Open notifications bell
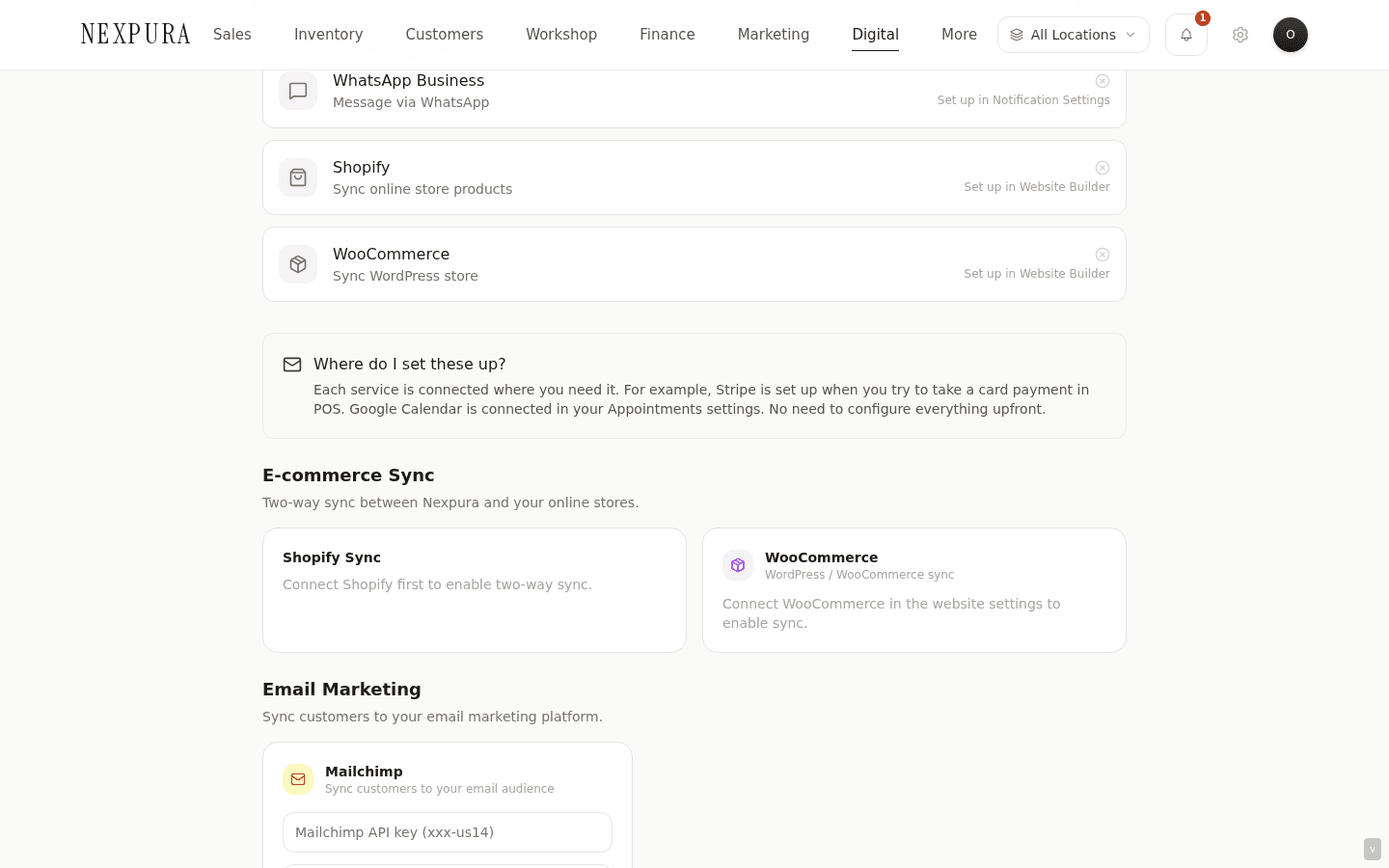 tap(1186, 35)
